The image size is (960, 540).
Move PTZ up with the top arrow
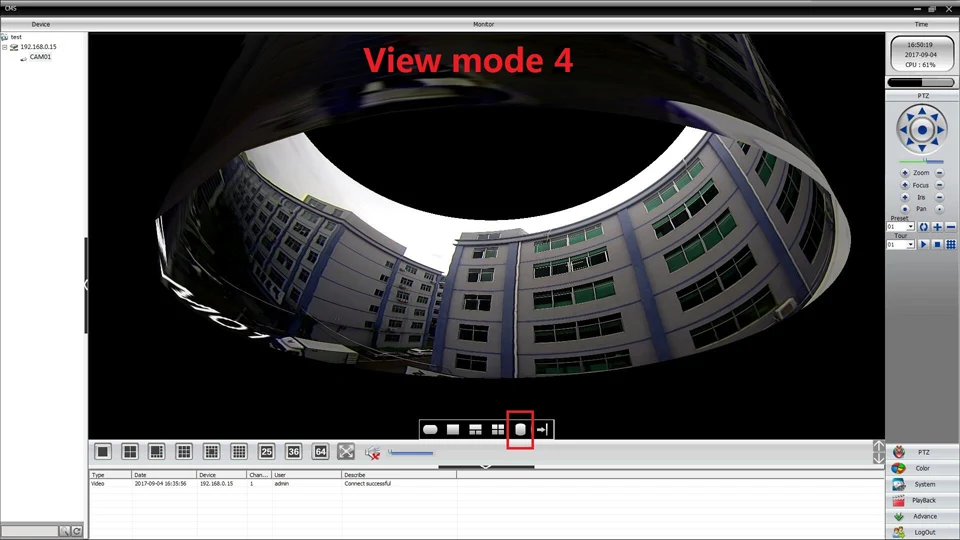[x=922, y=111]
